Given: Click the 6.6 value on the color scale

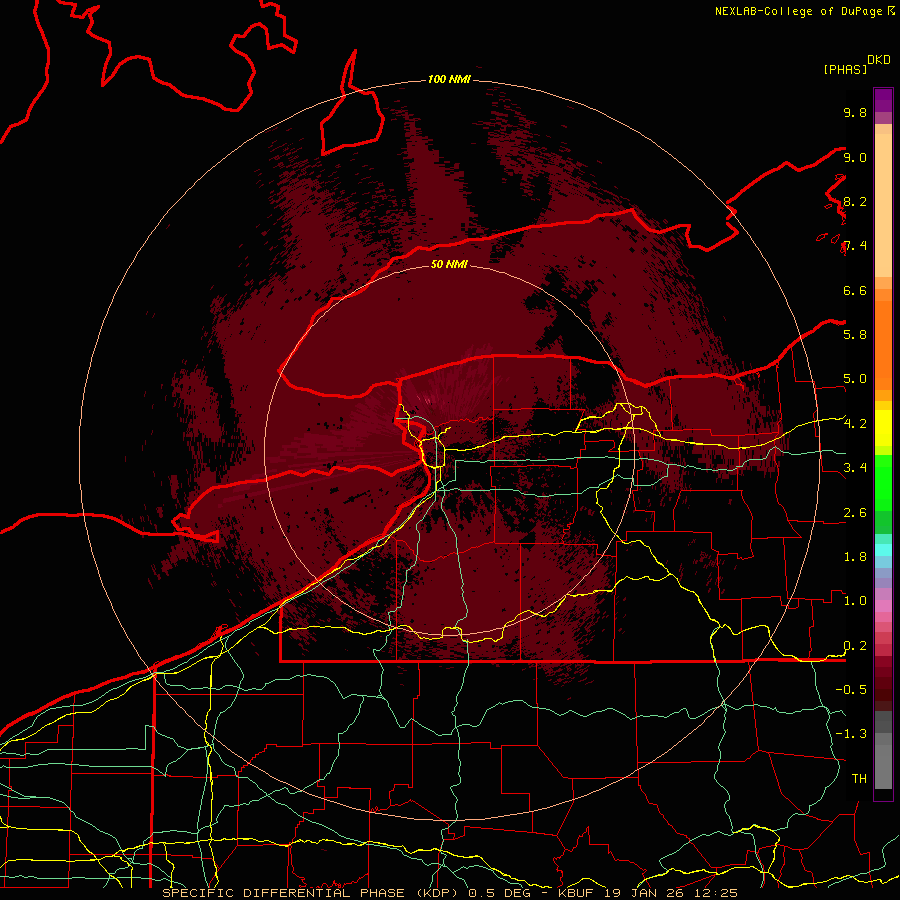Looking at the screenshot, I should click(855, 290).
